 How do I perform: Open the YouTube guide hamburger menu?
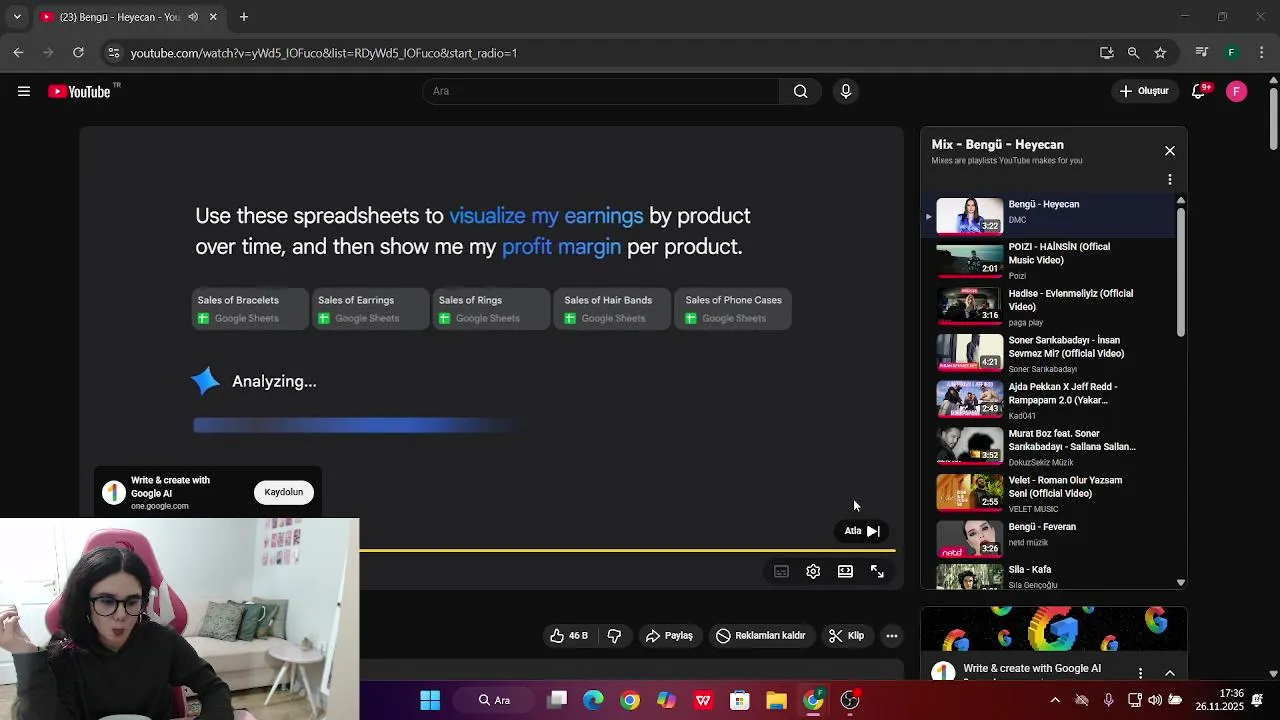tap(24, 91)
